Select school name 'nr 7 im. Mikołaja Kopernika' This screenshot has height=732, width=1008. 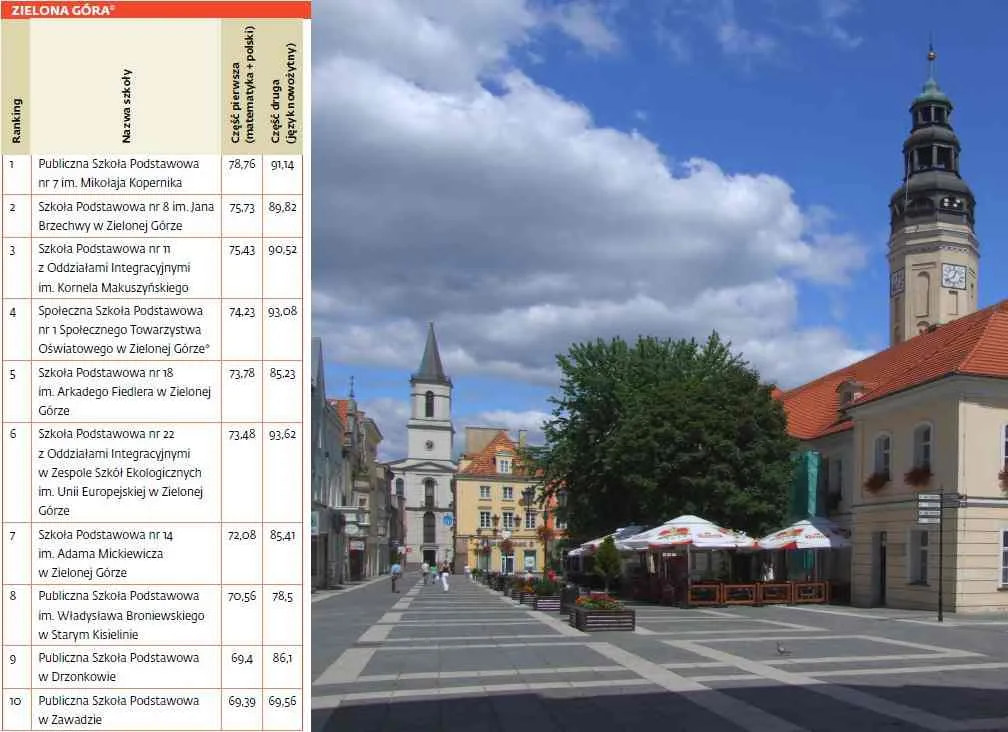[110, 183]
